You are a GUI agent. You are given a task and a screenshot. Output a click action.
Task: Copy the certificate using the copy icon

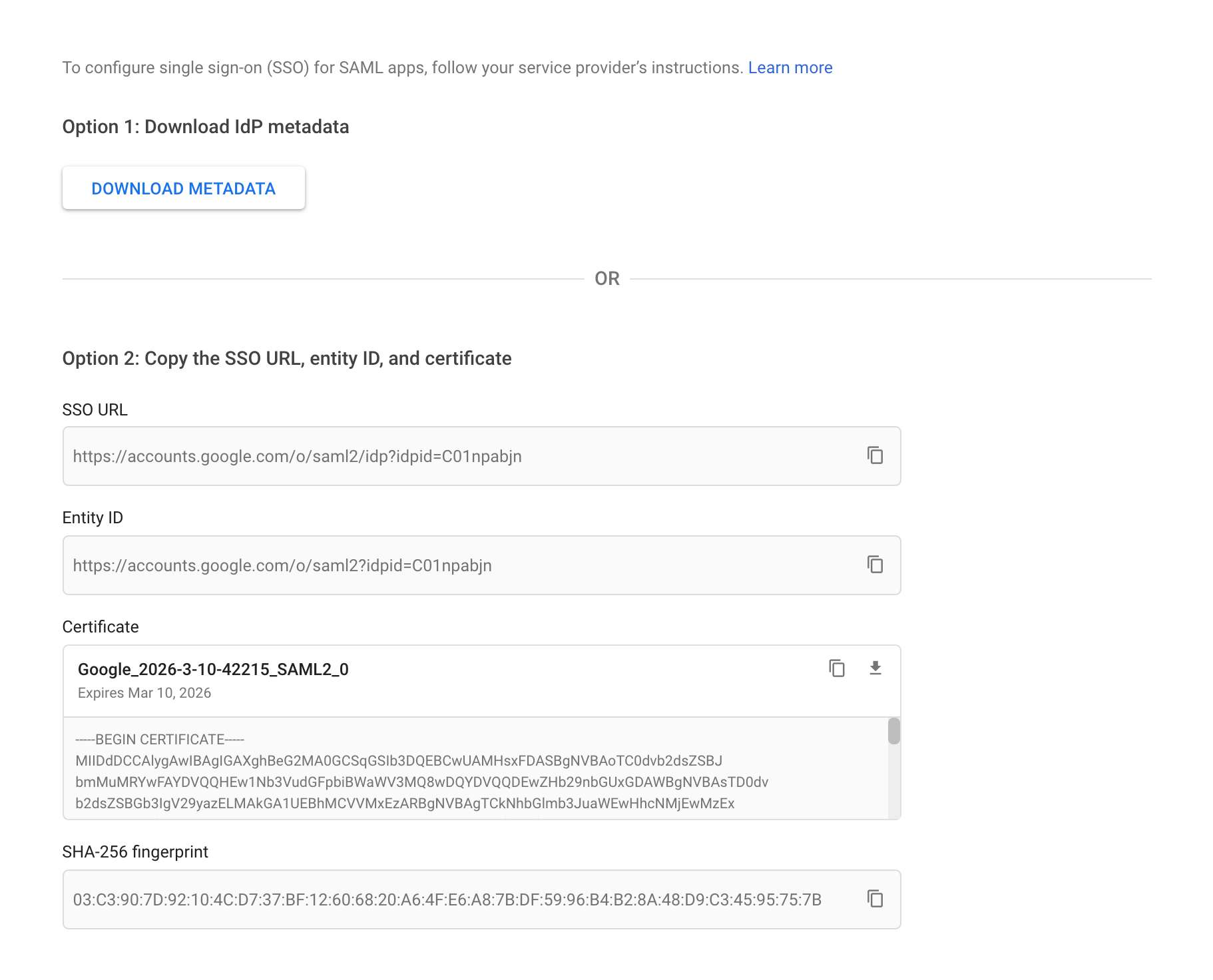tap(837, 668)
